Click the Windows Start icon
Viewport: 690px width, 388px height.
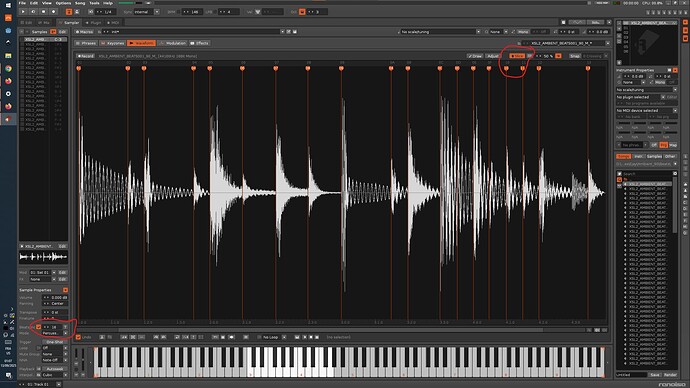(8, 5)
